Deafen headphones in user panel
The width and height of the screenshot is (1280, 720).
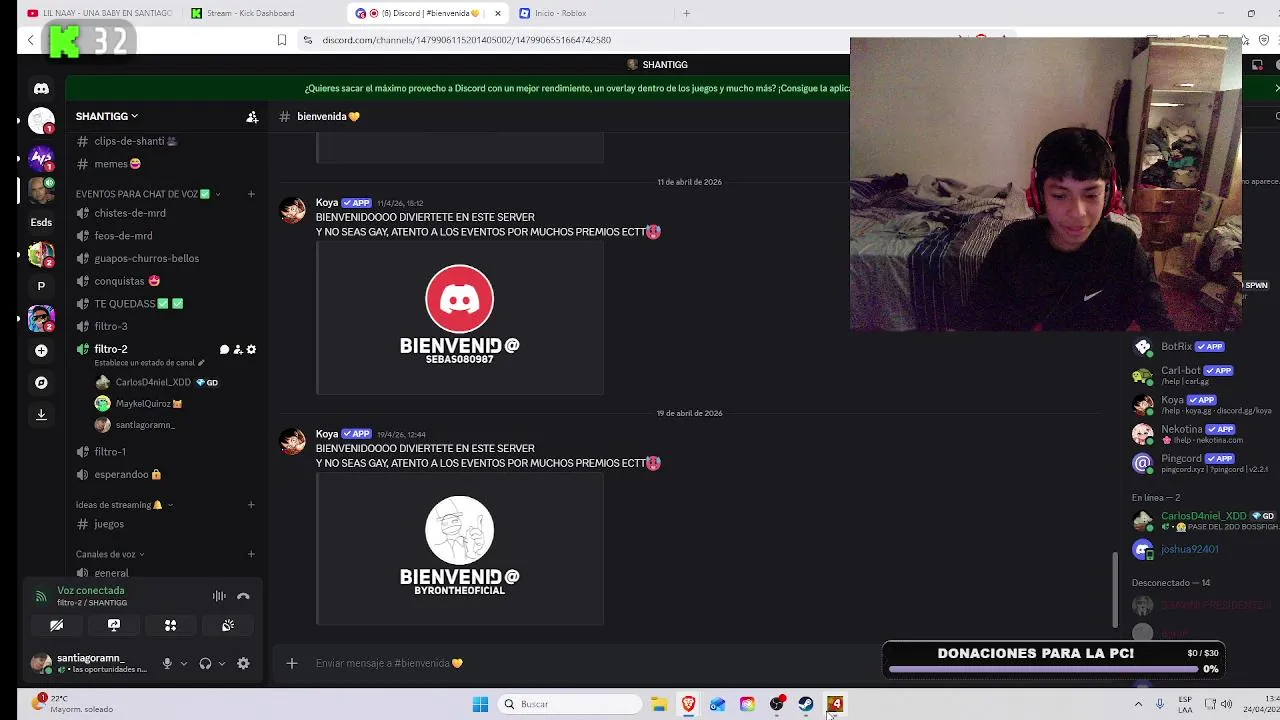(x=205, y=663)
